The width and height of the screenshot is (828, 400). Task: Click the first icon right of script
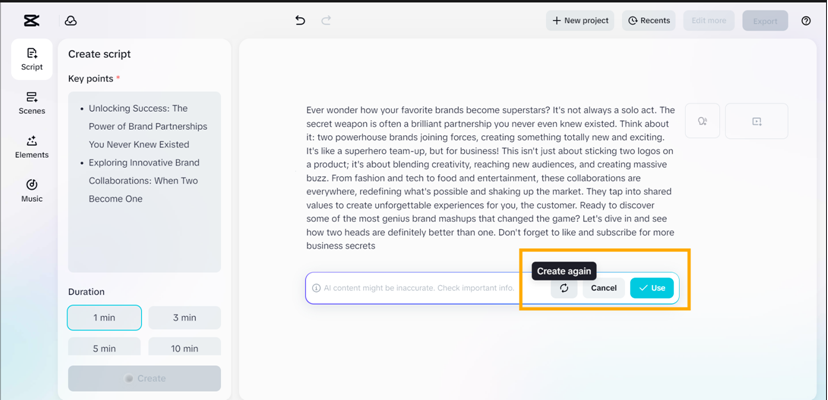[702, 121]
